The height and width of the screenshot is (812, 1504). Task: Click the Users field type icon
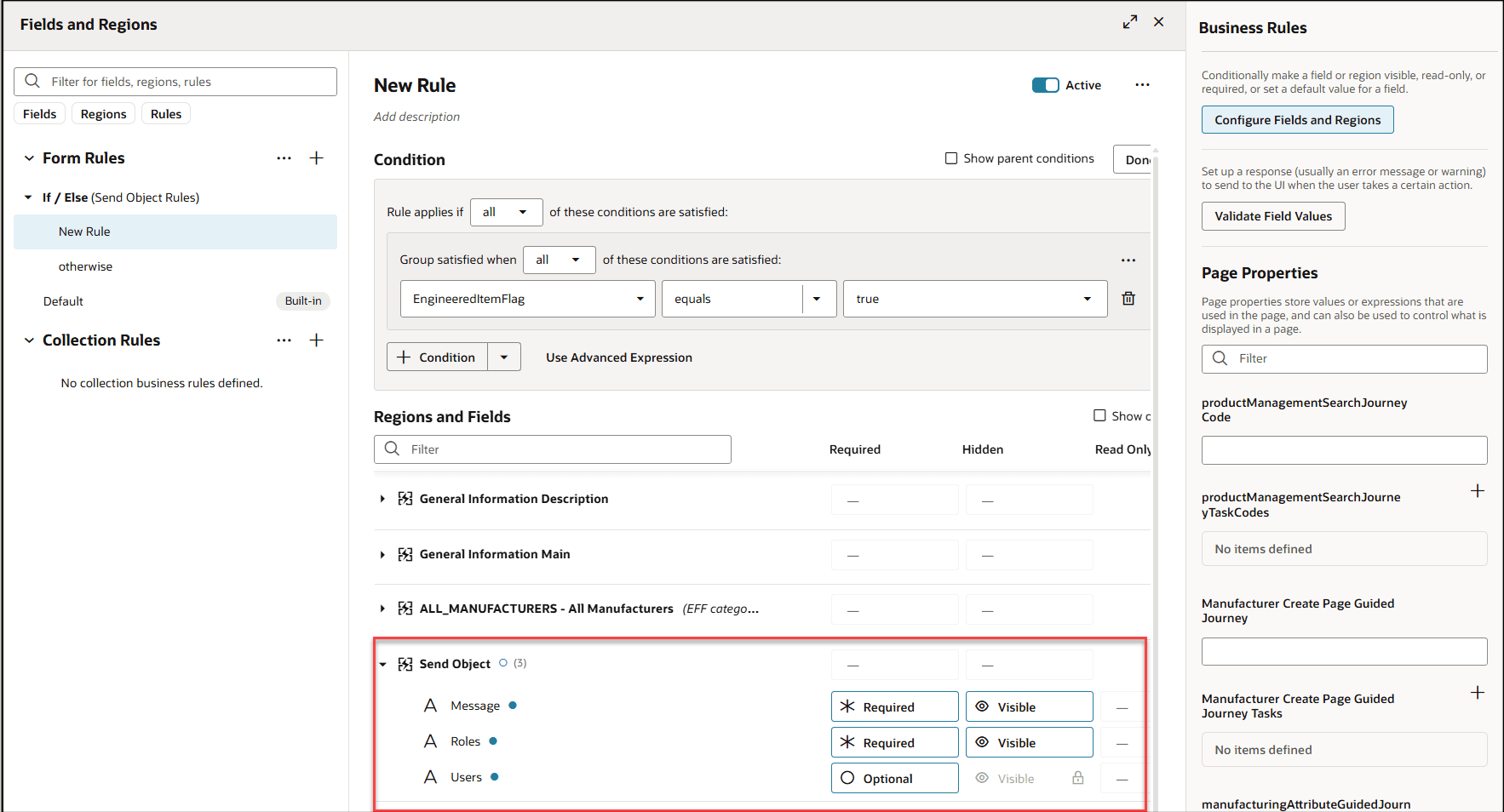(430, 777)
